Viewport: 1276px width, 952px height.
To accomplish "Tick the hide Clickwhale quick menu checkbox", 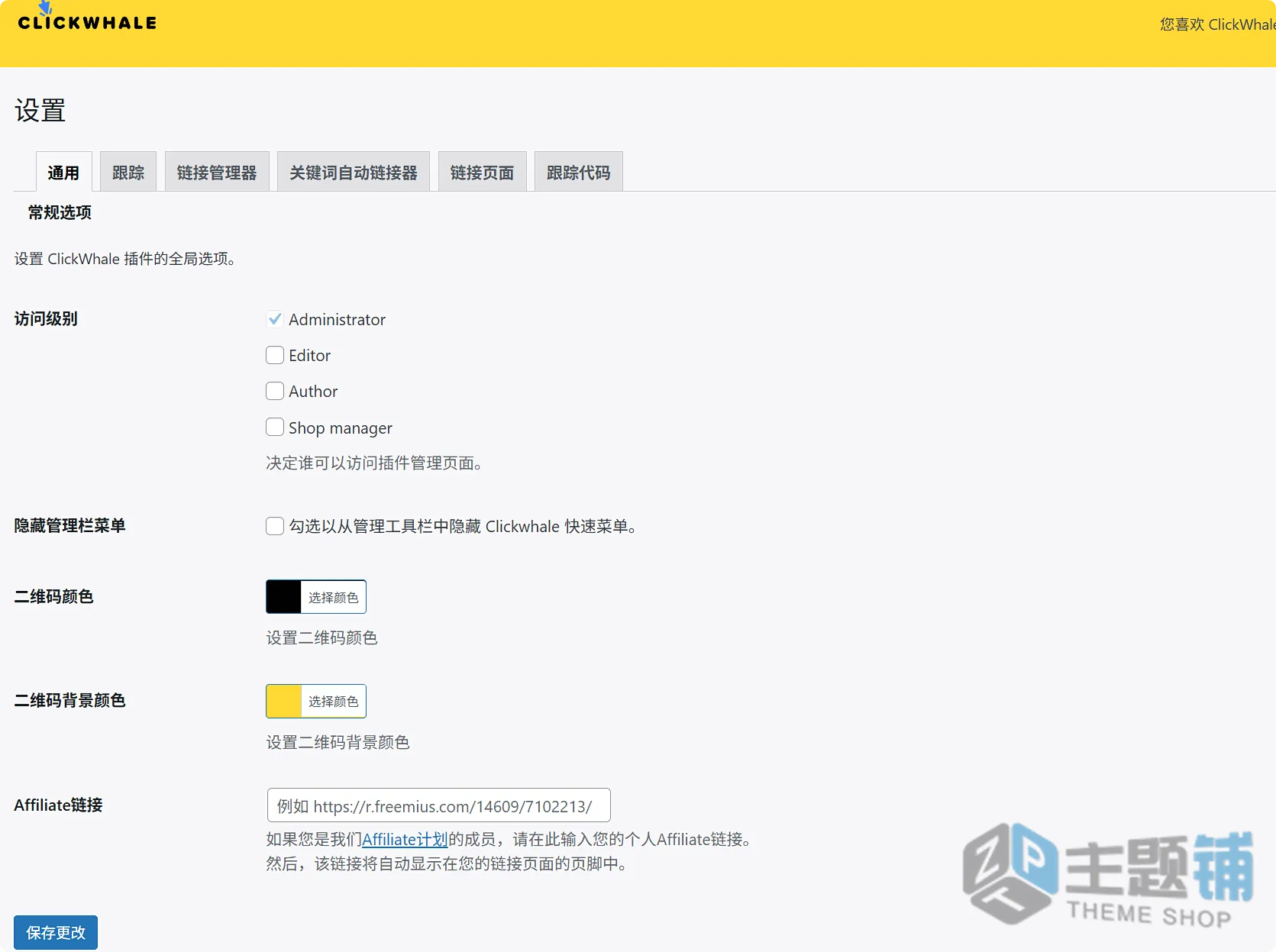I will coord(275,526).
